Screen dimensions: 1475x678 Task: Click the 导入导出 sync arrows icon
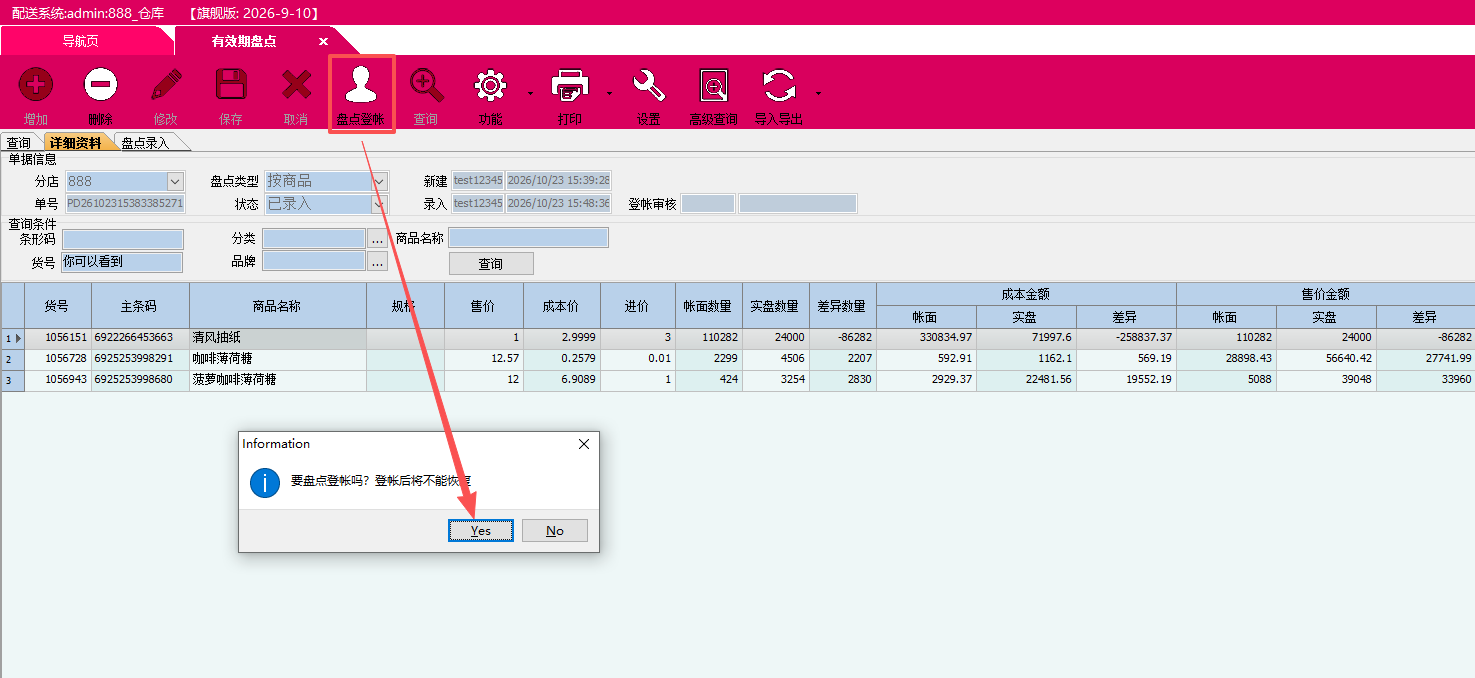coord(779,85)
